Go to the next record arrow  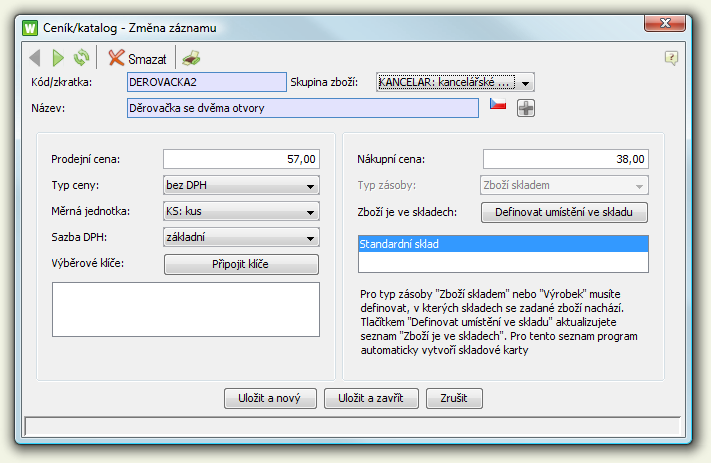58,58
